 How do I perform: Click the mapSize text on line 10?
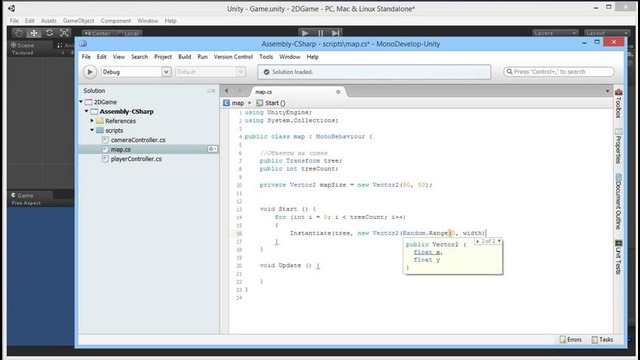pos(333,185)
